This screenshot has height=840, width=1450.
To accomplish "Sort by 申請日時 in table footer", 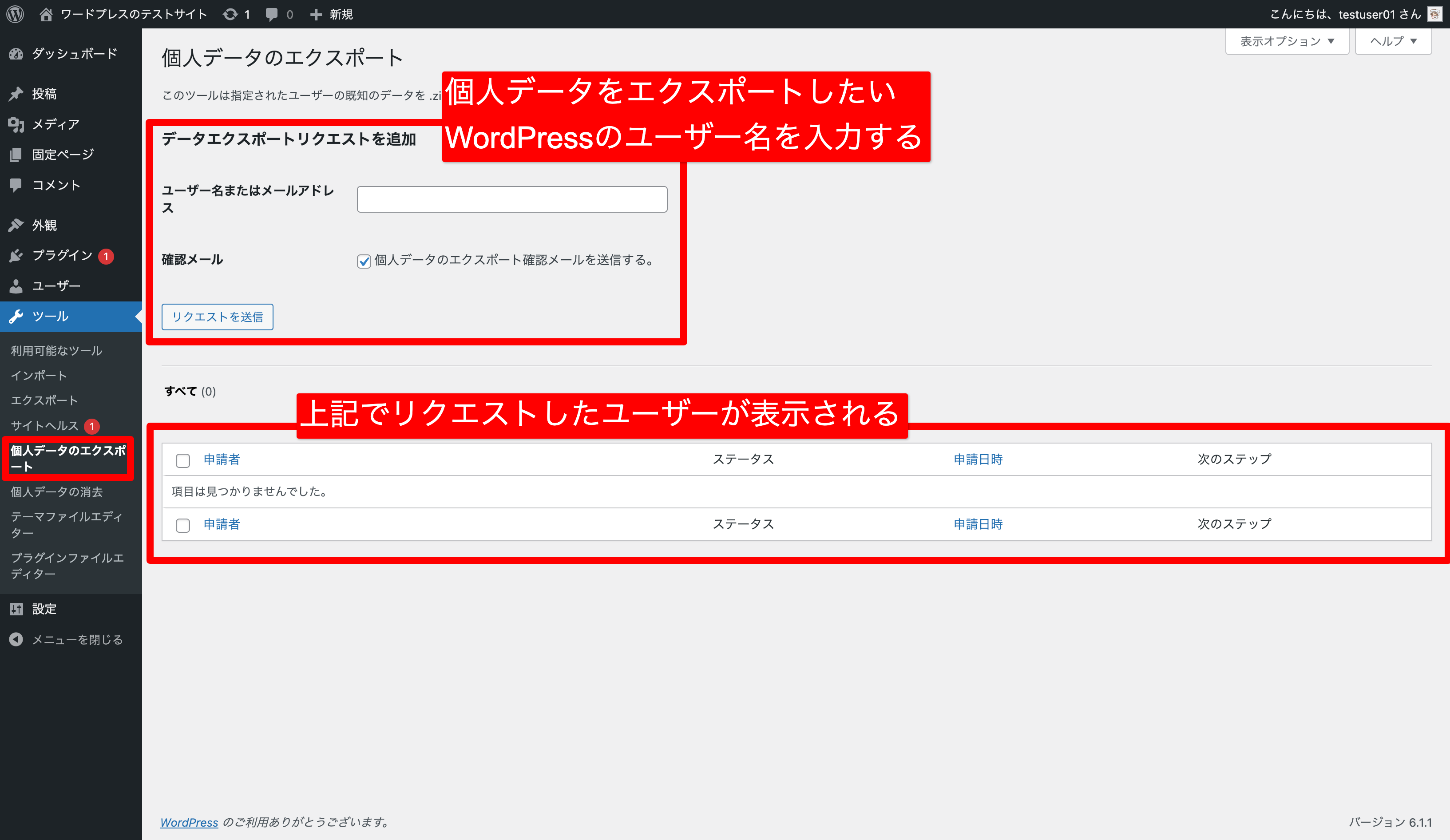I will tap(978, 524).
